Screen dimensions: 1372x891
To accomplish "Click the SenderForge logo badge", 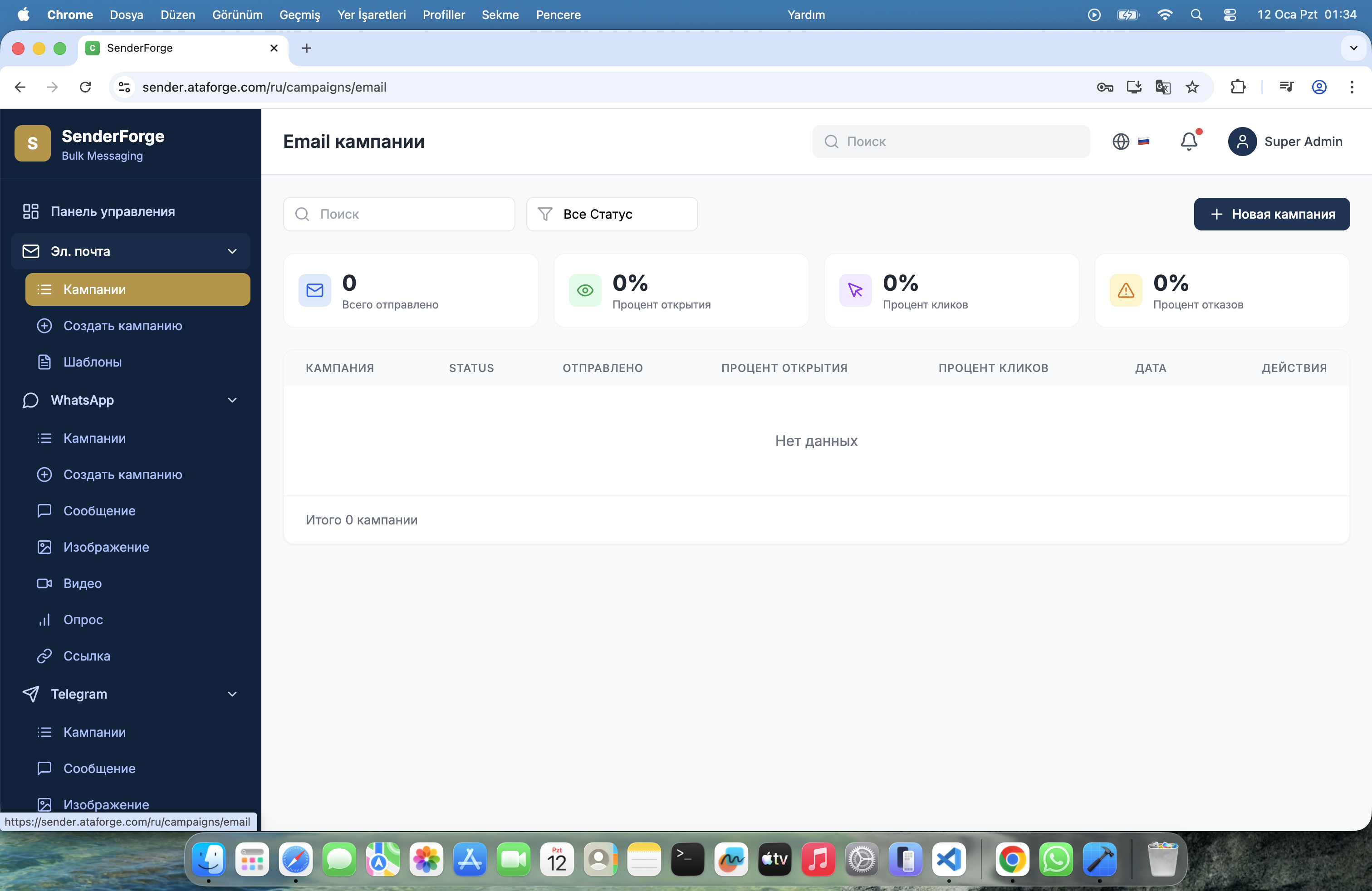I will pyautogui.click(x=32, y=143).
